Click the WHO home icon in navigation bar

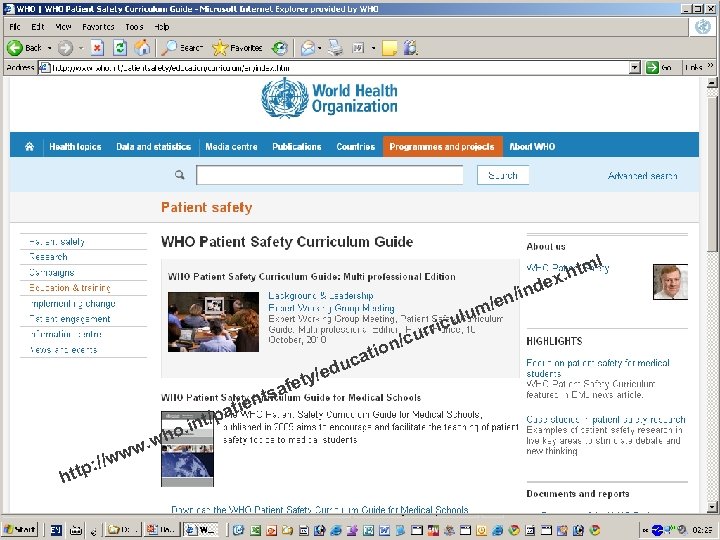click(29, 146)
